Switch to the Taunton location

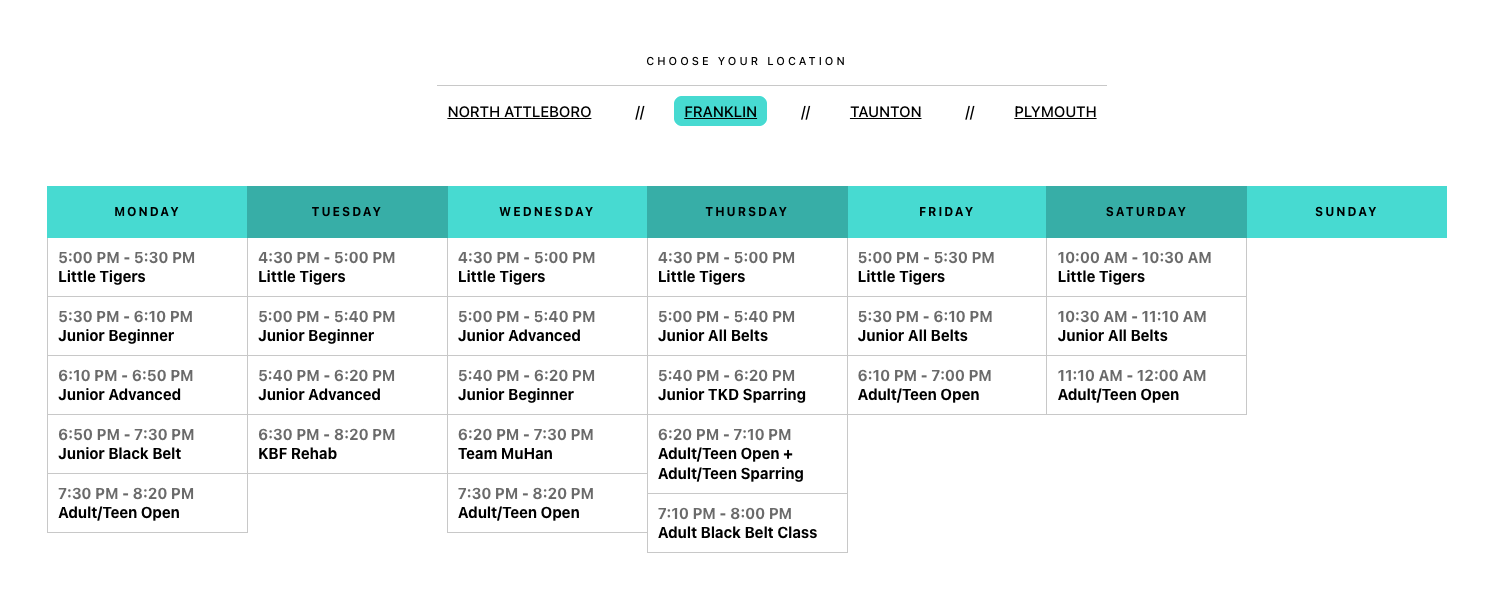885,112
